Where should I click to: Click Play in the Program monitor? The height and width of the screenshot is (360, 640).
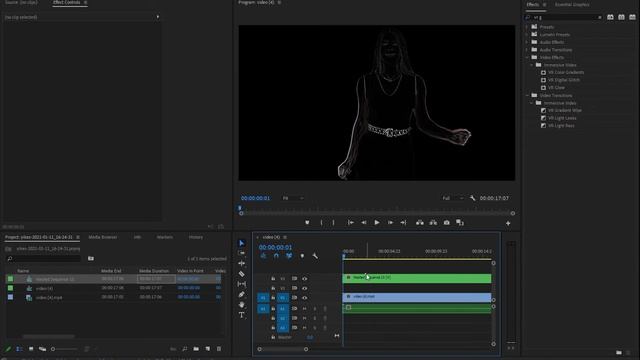point(377,222)
